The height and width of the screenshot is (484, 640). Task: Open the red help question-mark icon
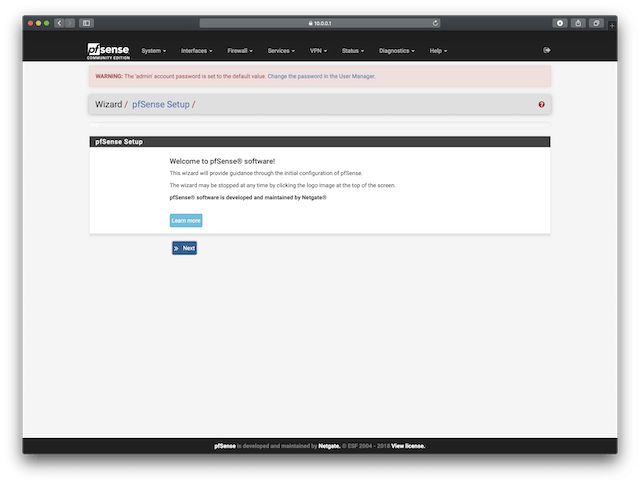tap(541, 104)
